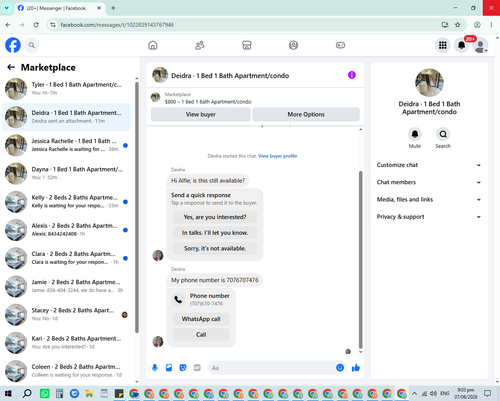
Task: Click the WhatsApp call button
Action: [201, 319]
